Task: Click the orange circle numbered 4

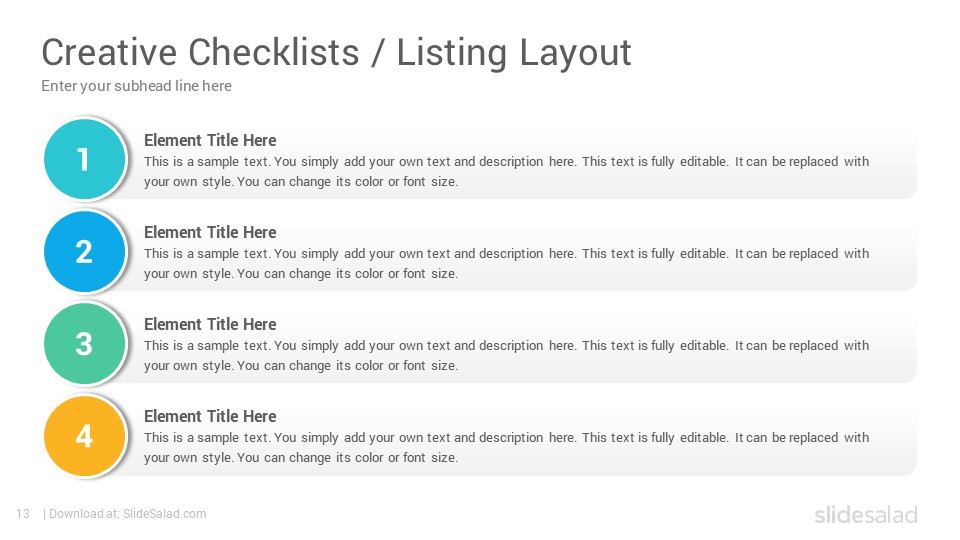Action: (x=84, y=436)
